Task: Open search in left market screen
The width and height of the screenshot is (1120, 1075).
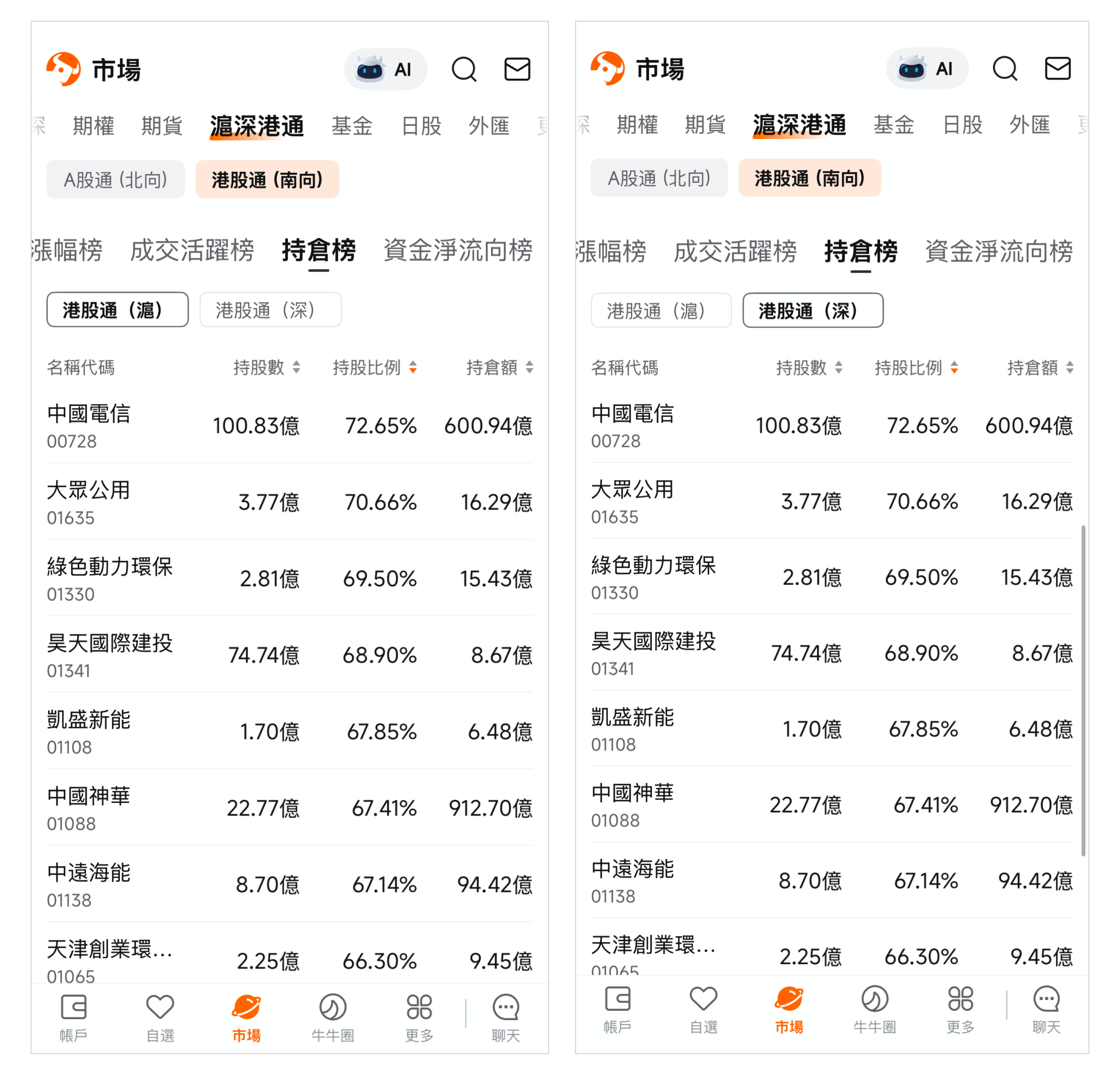Action: pos(464,69)
